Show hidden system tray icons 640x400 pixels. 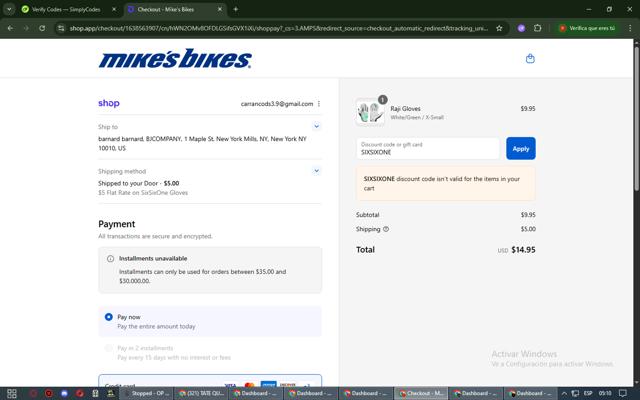(x=564, y=393)
